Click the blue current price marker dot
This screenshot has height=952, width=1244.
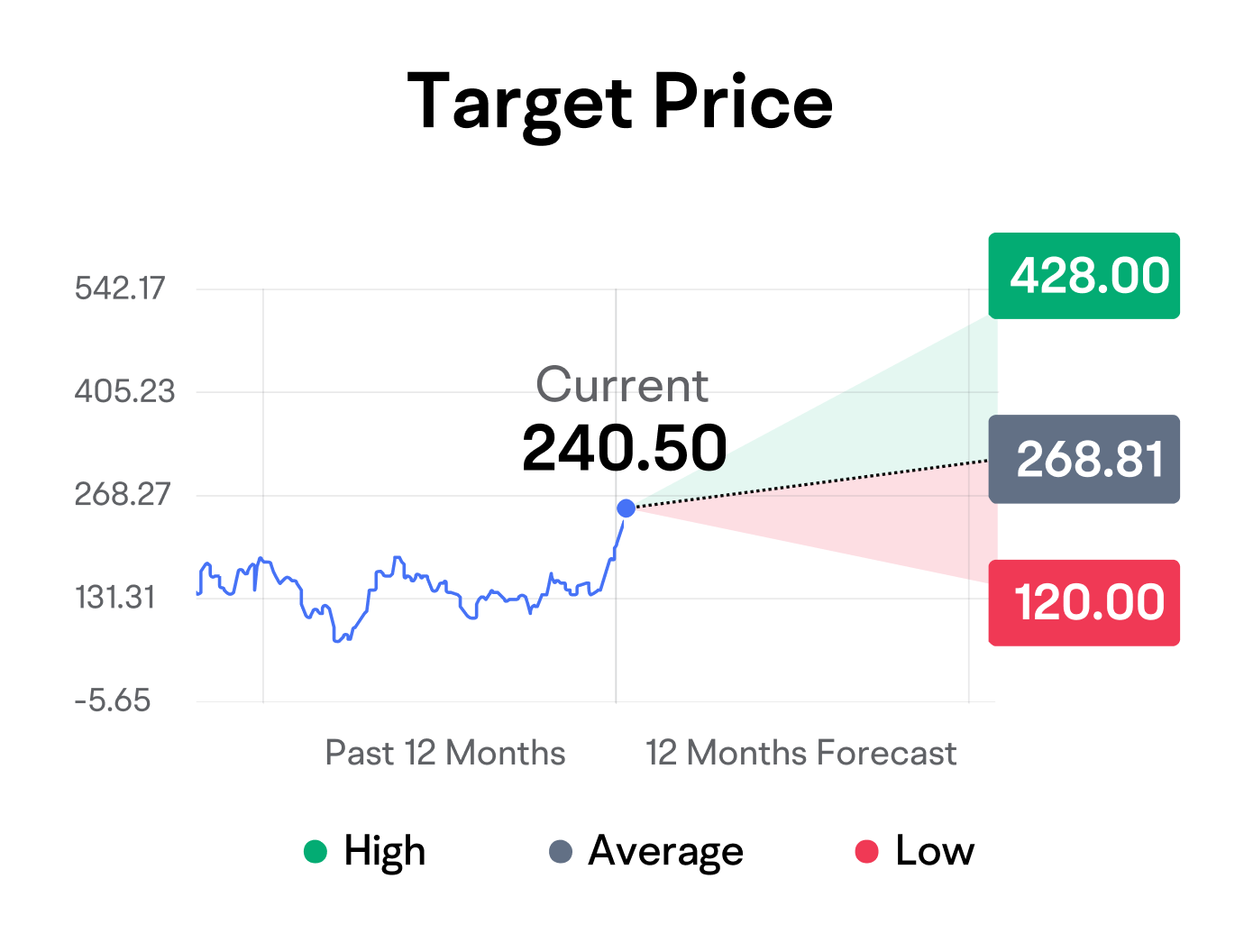tap(626, 508)
